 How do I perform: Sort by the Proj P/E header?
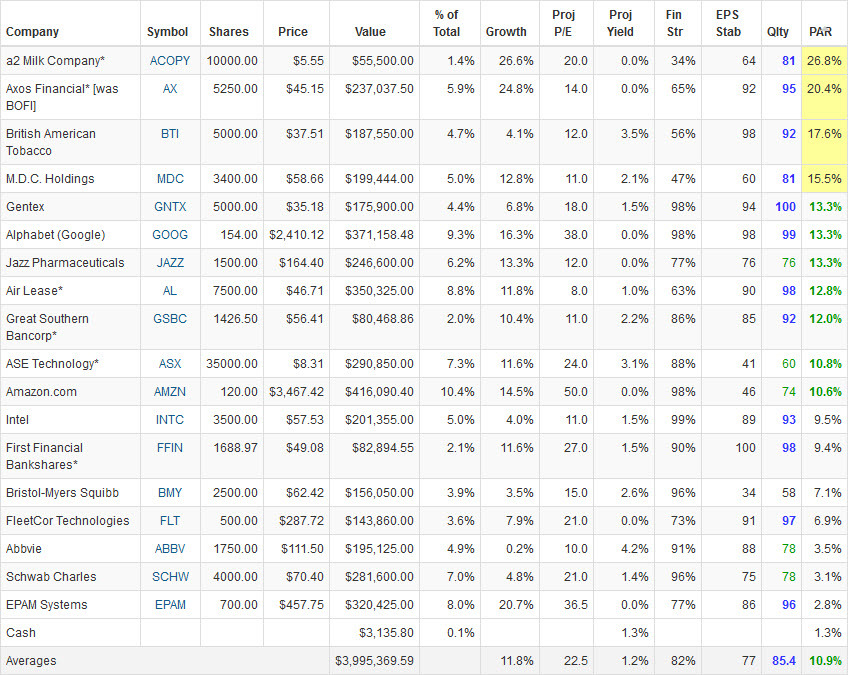tap(563, 23)
